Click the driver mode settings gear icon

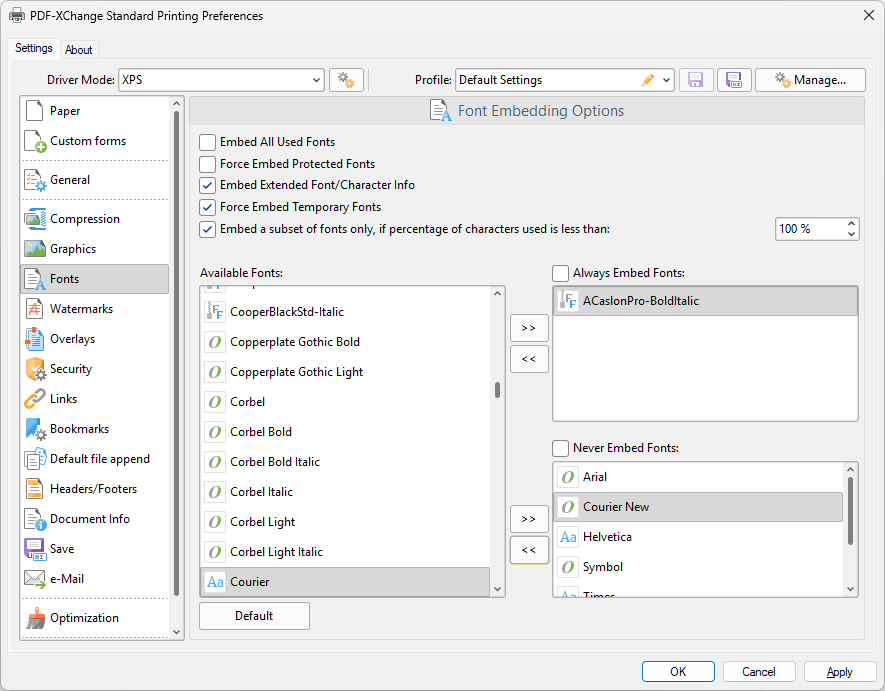[x=346, y=80]
